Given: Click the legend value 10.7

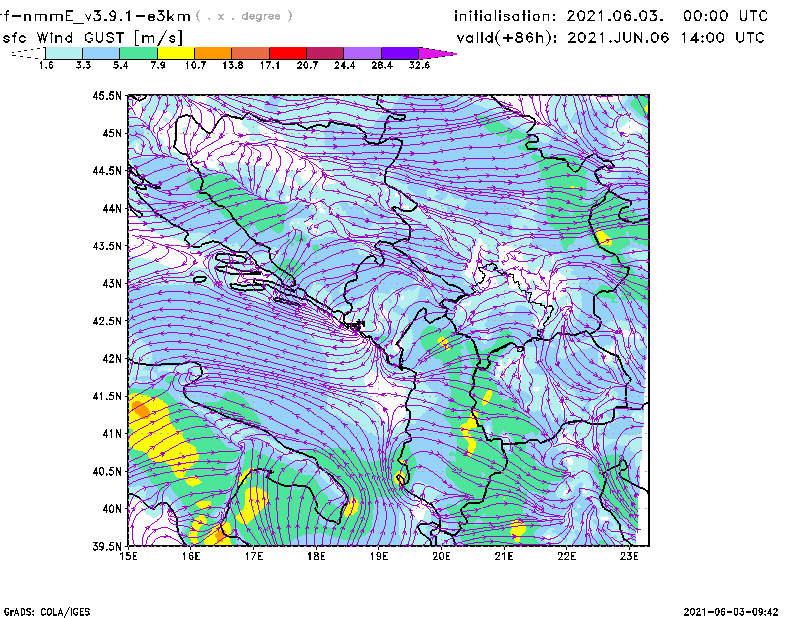Looking at the screenshot, I should pos(195,65).
